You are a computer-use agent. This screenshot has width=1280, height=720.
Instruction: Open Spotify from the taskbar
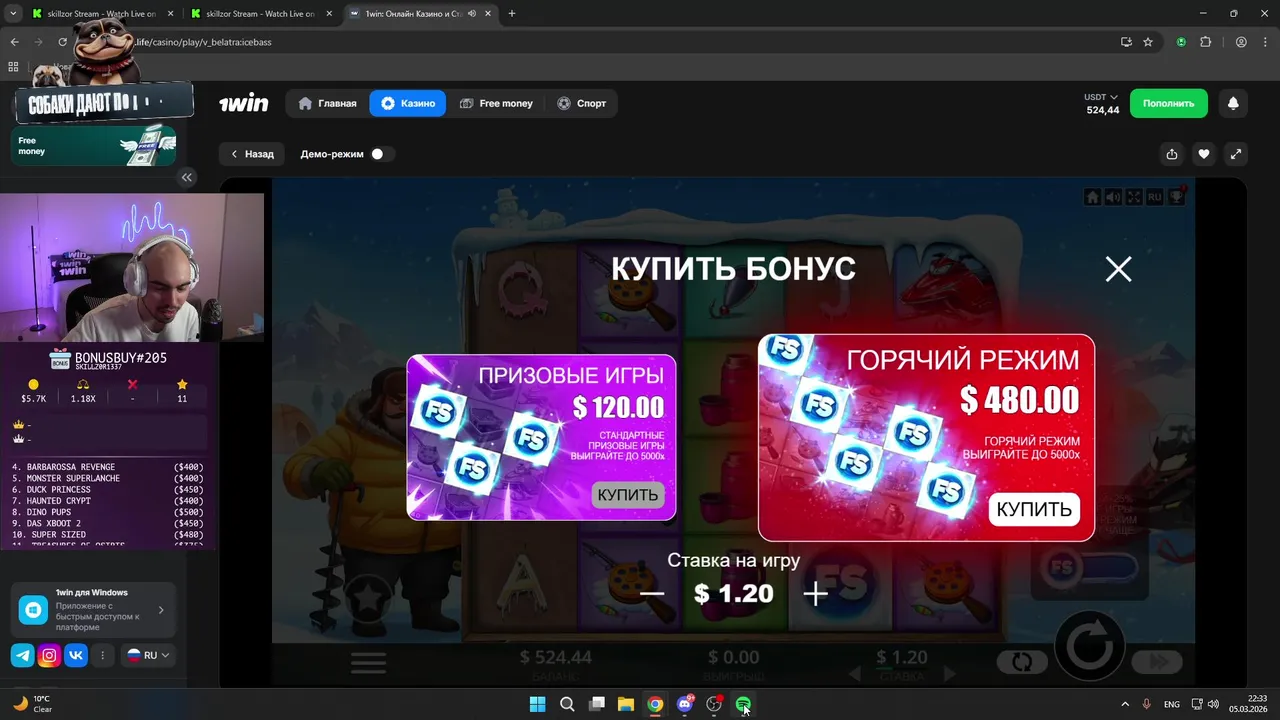(x=743, y=704)
